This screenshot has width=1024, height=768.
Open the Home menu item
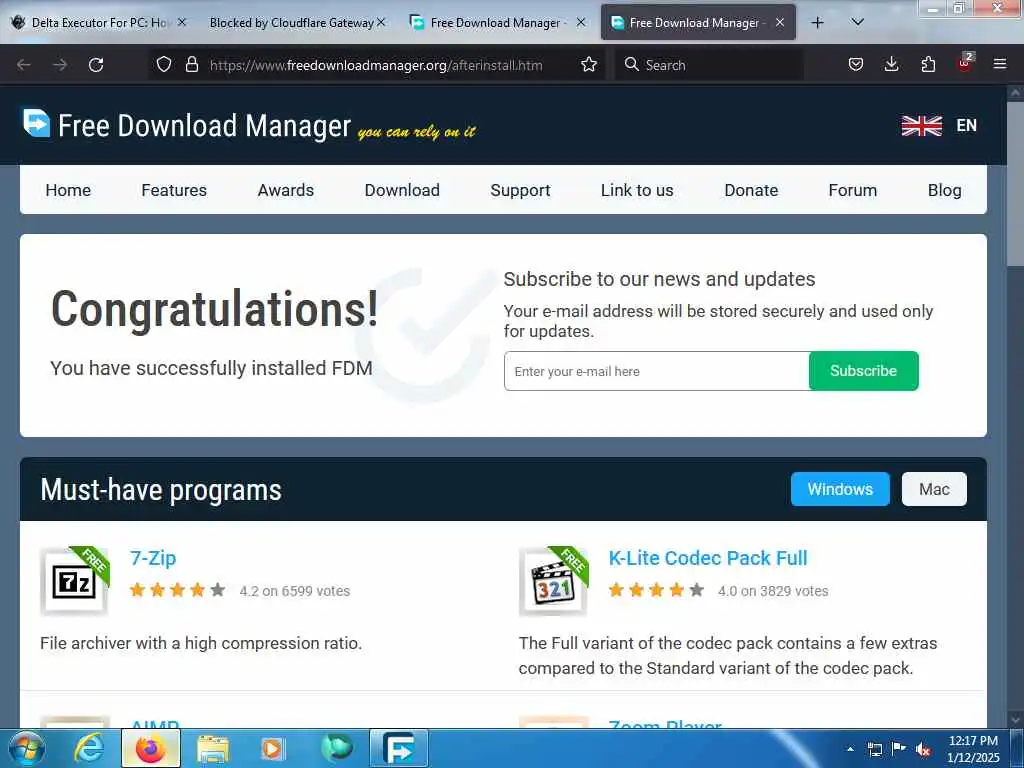point(68,190)
